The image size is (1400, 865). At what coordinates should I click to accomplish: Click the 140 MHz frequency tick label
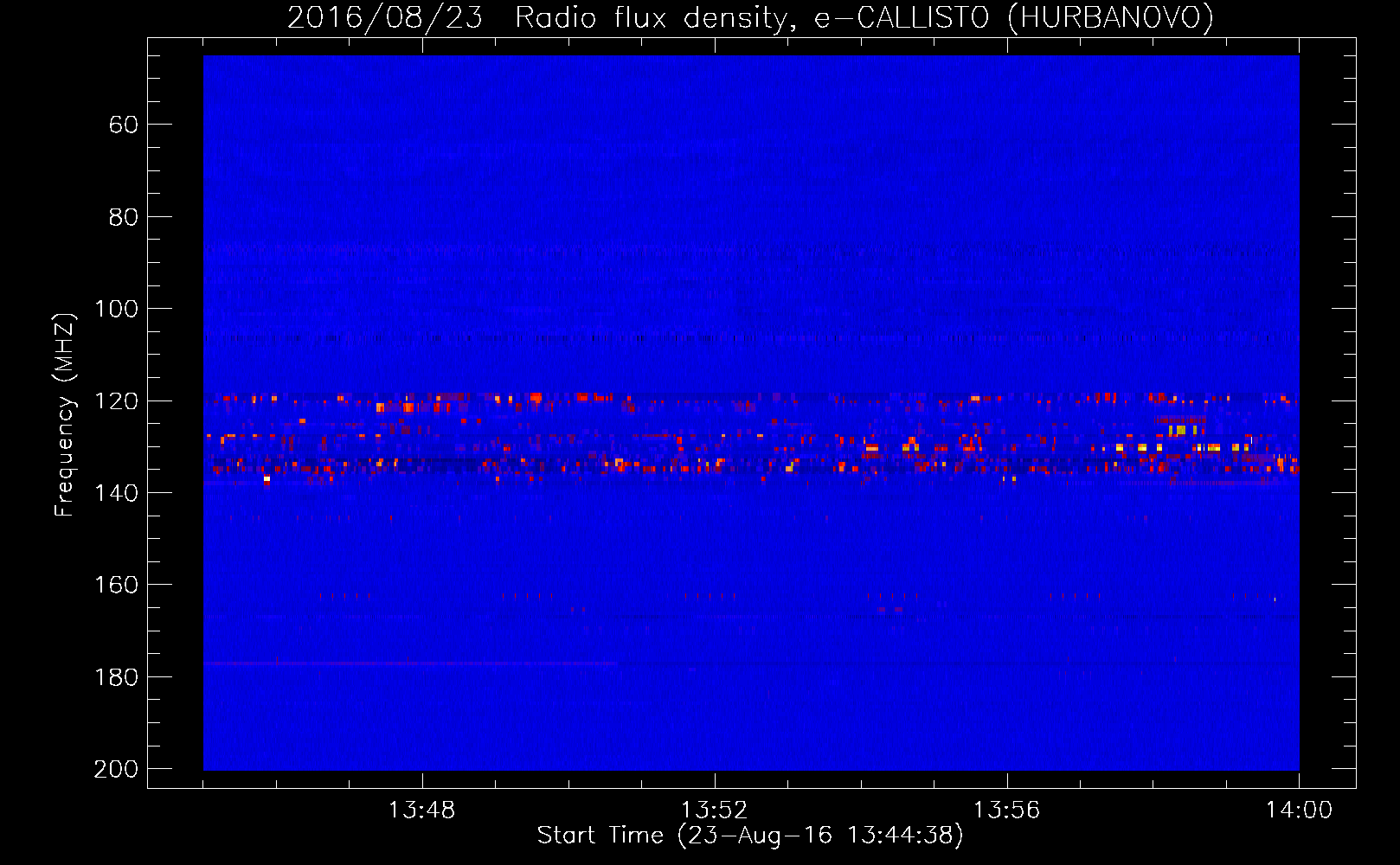(x=116, y=493)
